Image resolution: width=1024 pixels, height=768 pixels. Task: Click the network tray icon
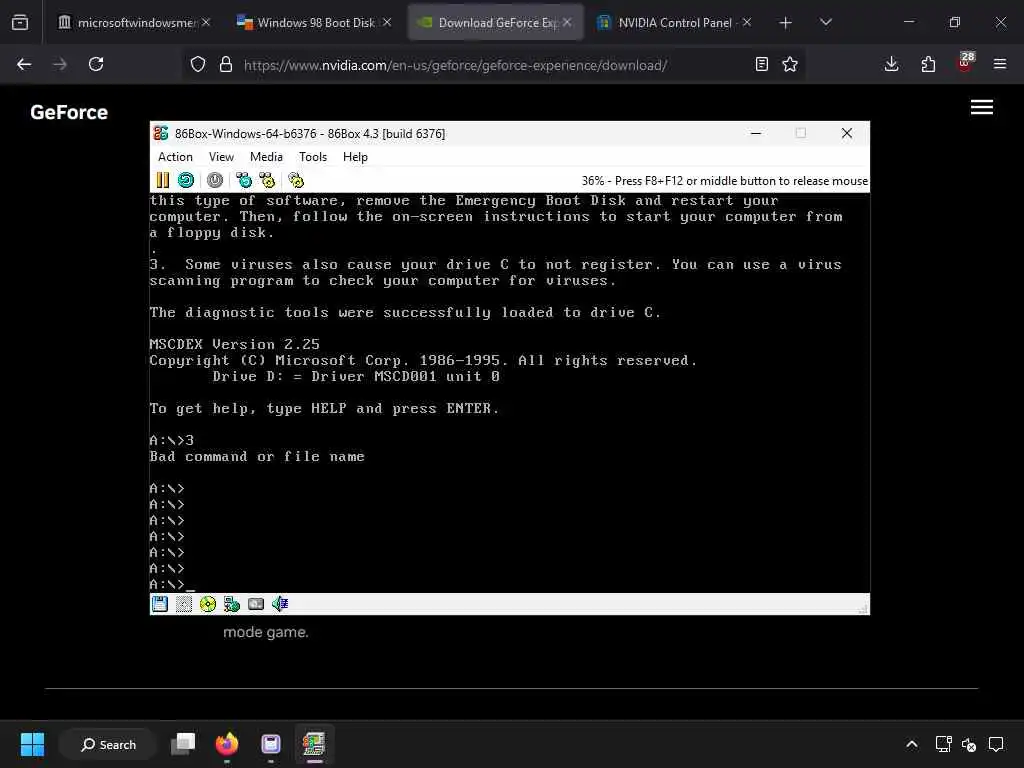click(x=943, y=744)
